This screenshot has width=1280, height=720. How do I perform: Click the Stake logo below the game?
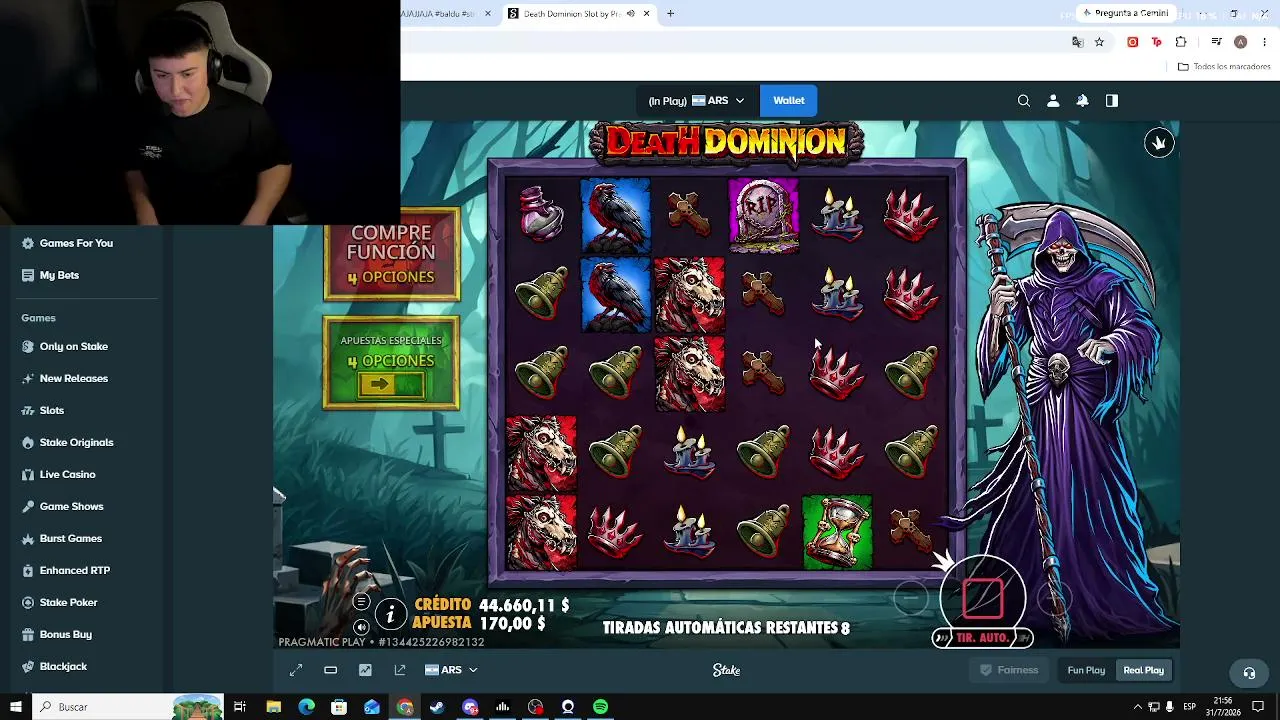pyautogui.click(x=727, y=670)
